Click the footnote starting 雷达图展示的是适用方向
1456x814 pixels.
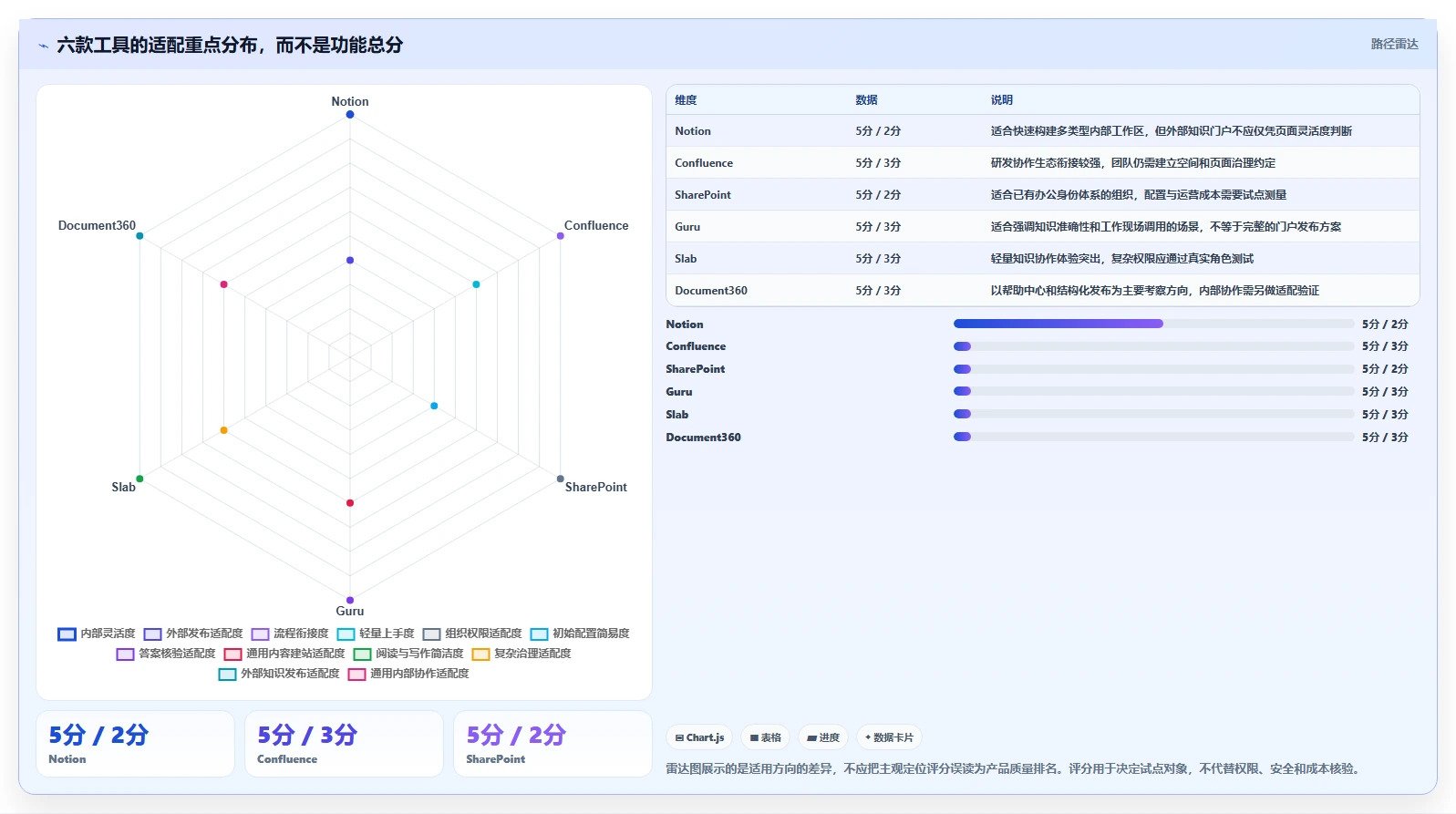coord(1016,768)
